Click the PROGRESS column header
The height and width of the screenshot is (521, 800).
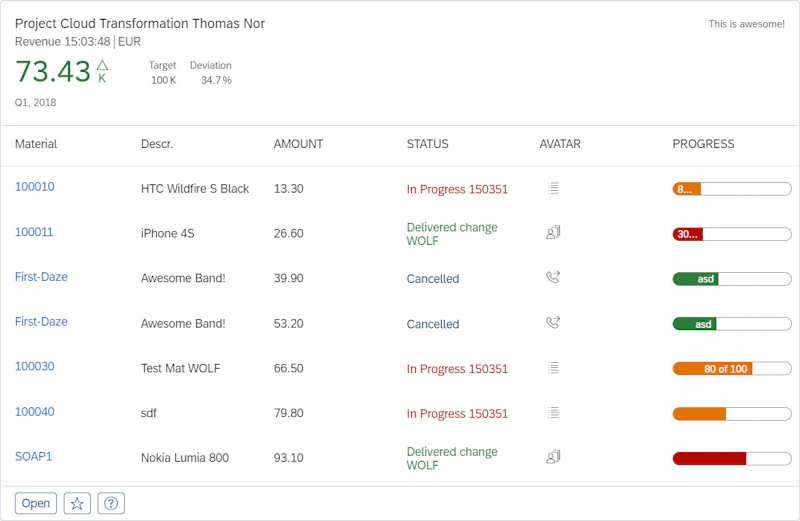click(x=704, y=144)
